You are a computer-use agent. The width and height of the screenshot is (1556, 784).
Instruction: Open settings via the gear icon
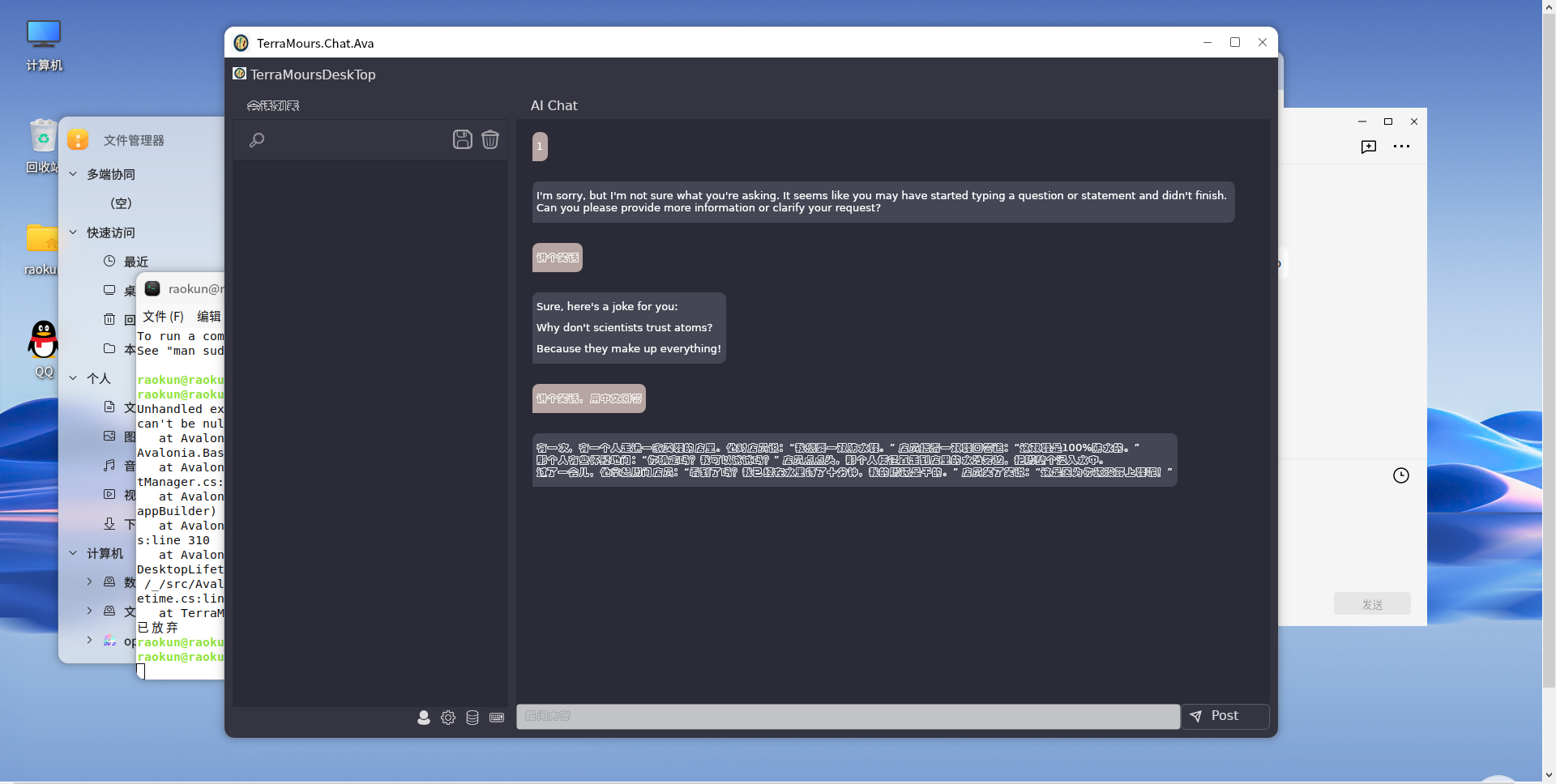(x=448, y=718)
